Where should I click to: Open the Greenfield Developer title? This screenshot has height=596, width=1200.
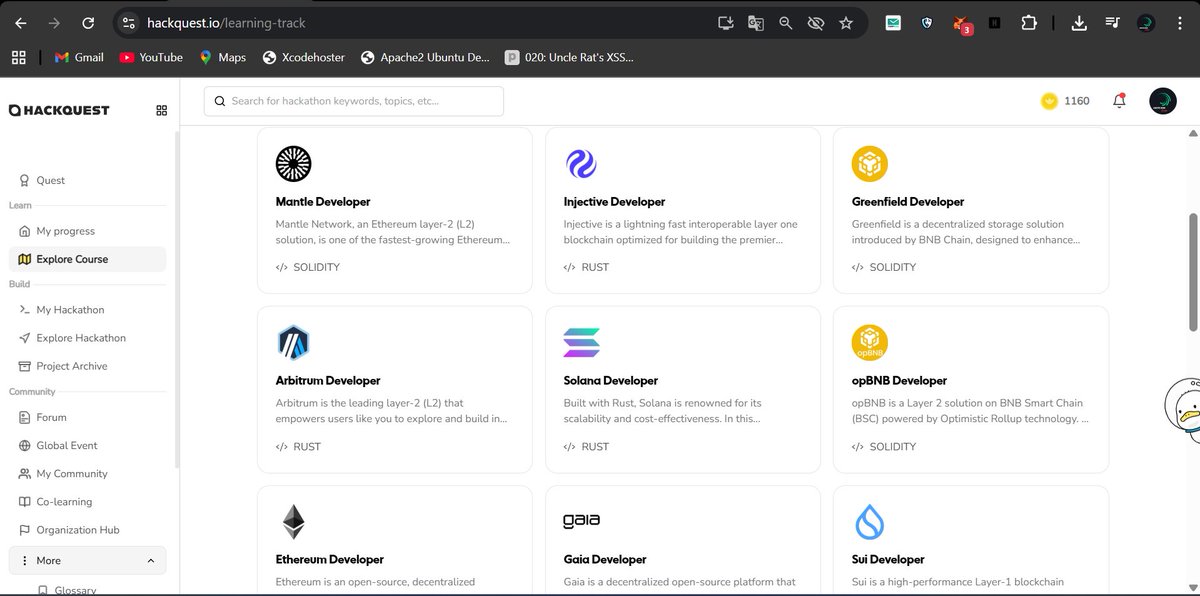tap(908, 202)
